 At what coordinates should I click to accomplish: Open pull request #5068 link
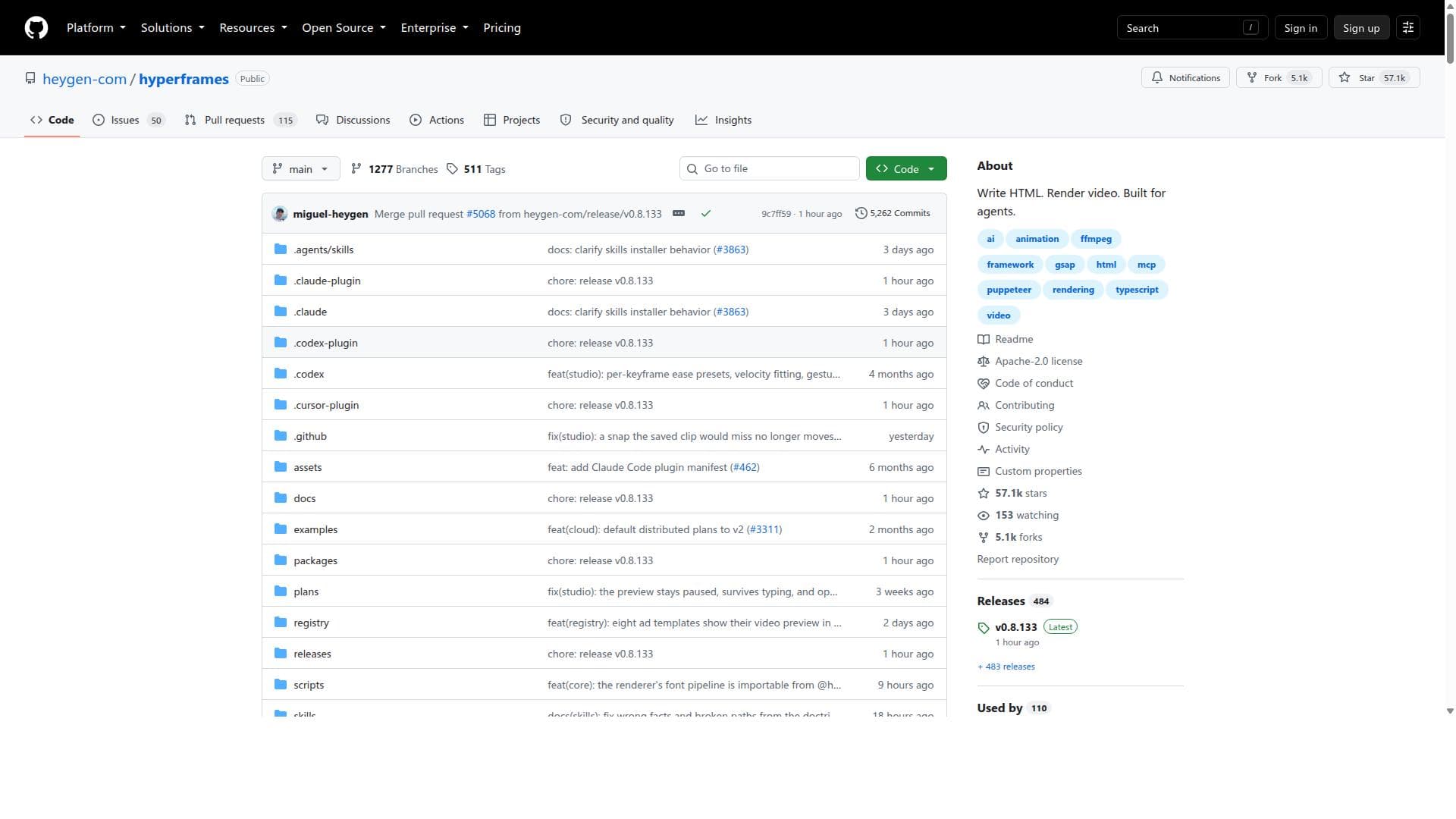[481, 214]
